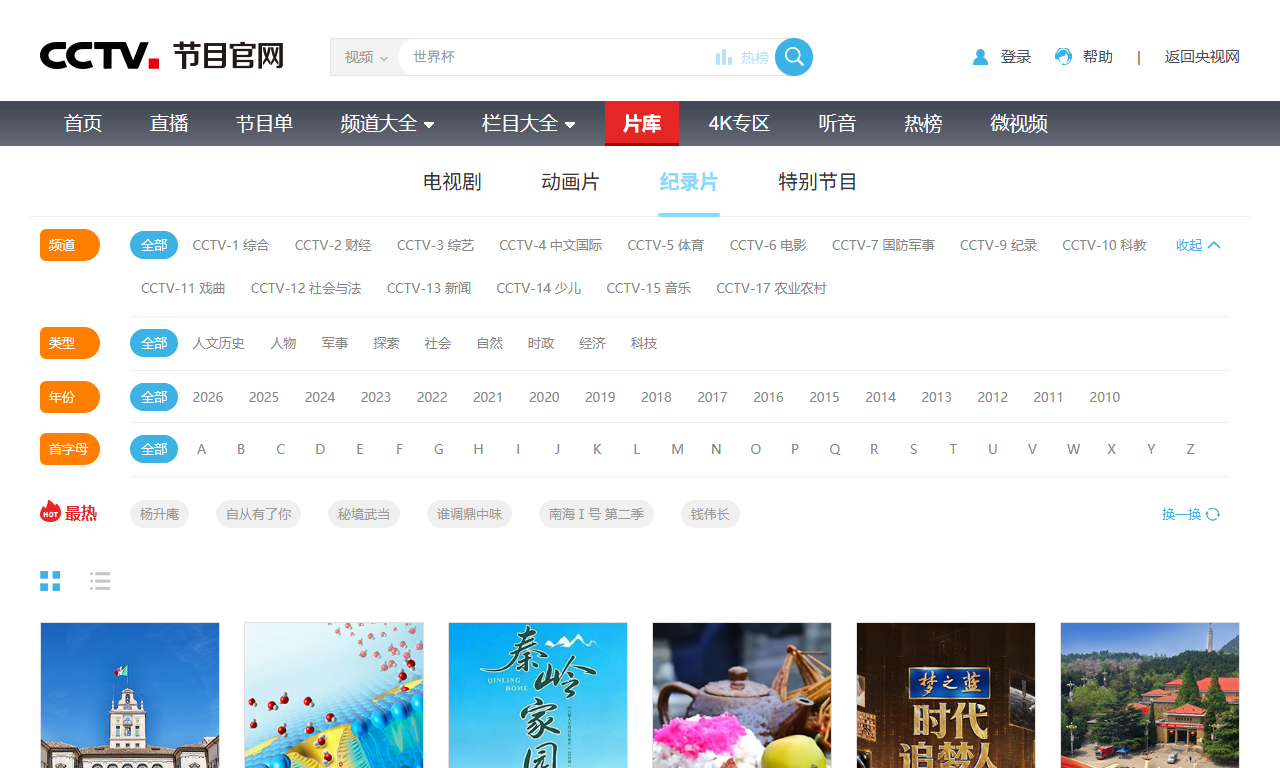Screen dimensions: 1280x768
Task: Open the clock tower building poster
Action: tap(130, 695)
